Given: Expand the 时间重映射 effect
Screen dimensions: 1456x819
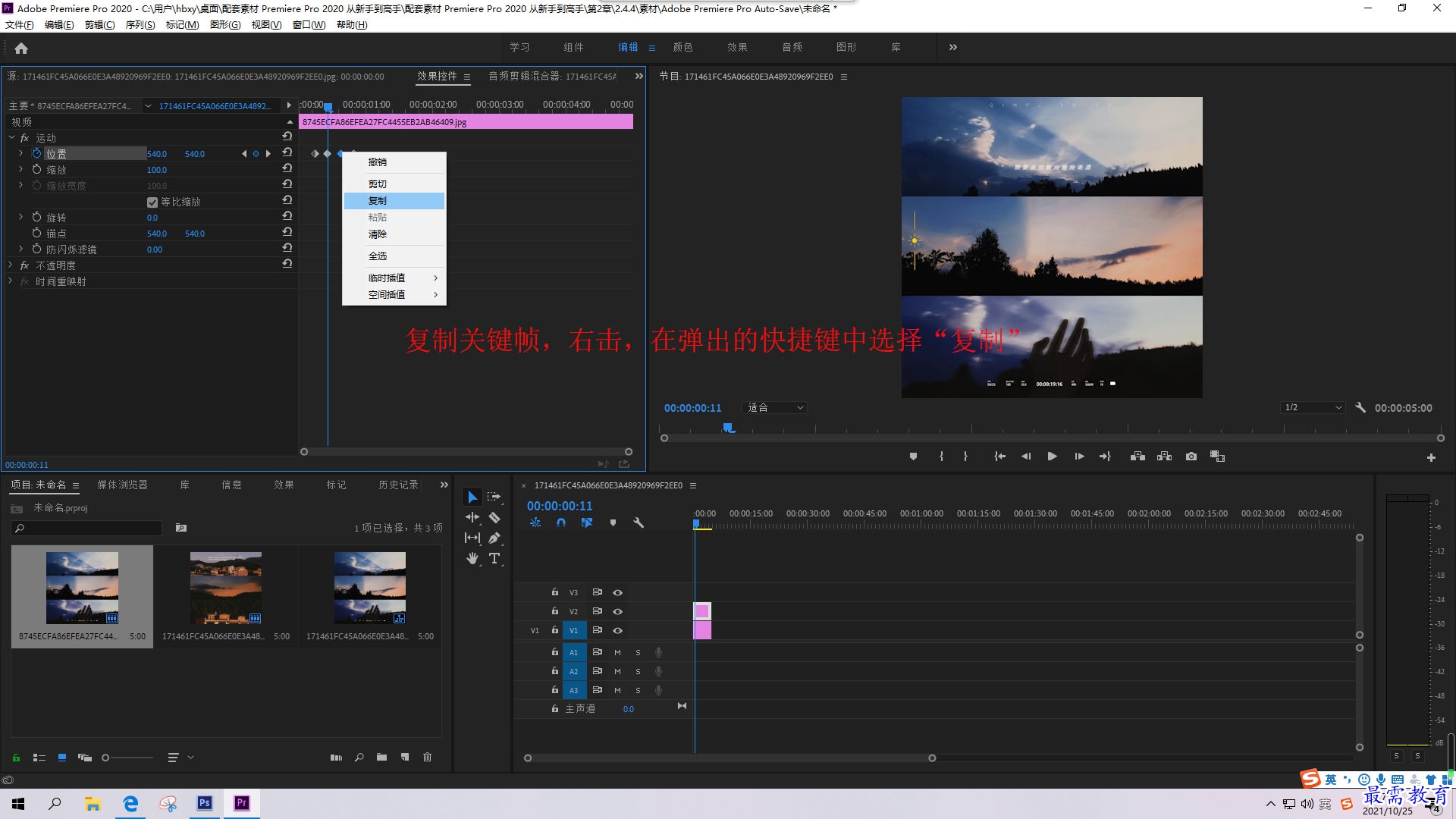Looking at the screenshot, I should [11, 281].
